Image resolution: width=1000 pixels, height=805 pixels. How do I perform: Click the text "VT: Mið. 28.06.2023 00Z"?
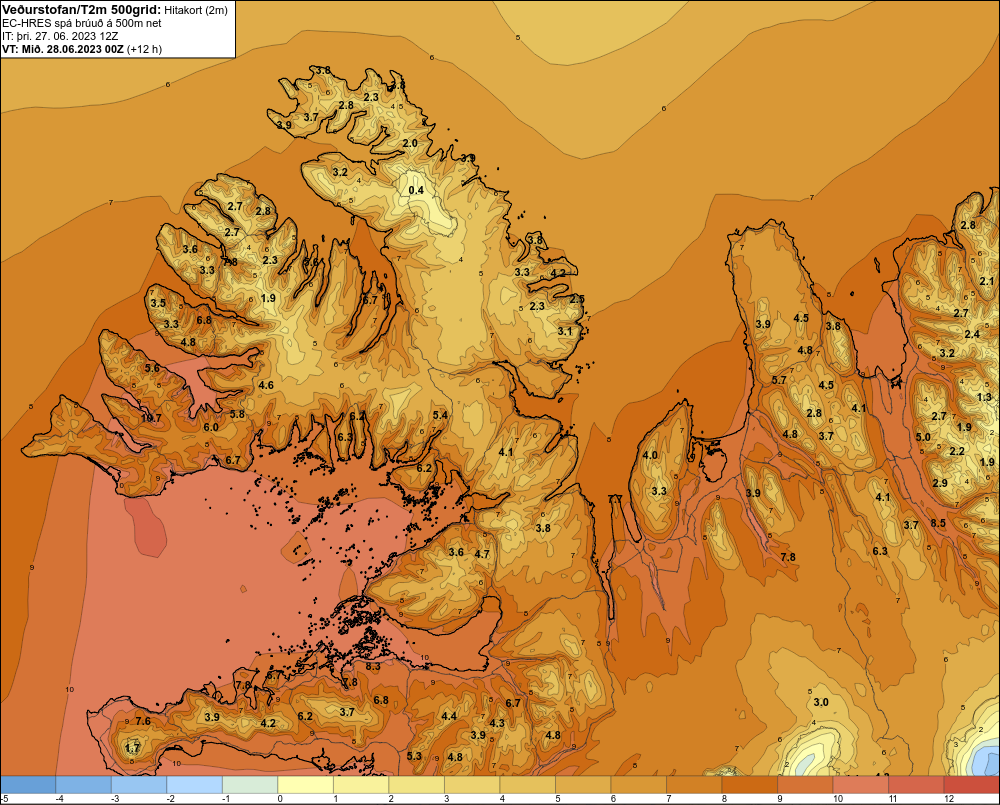(x=62, y=49)
